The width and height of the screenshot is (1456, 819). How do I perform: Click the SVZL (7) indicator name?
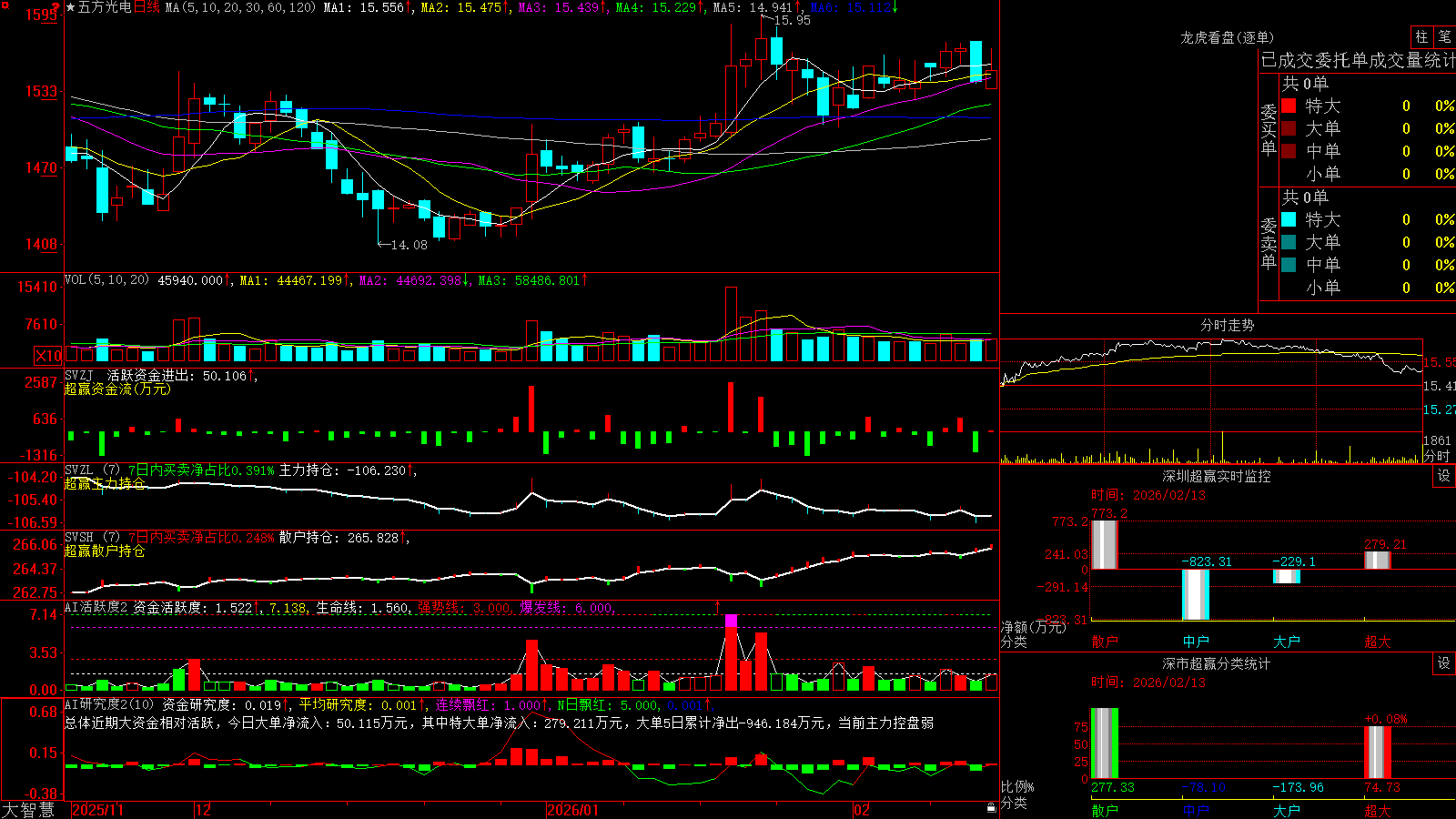(92, 470)
